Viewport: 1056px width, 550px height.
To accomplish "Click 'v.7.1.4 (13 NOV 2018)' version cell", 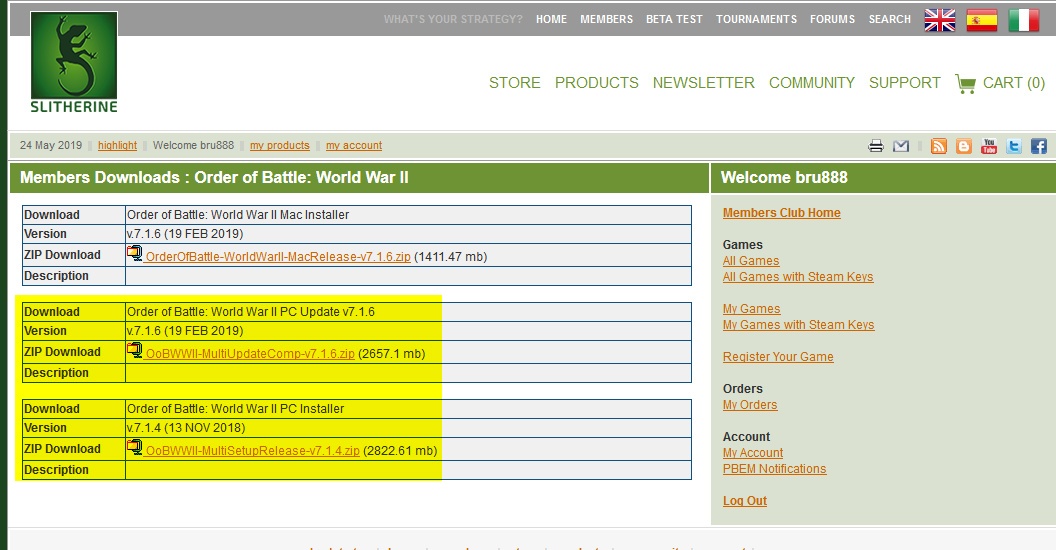I will pos(408,427).
